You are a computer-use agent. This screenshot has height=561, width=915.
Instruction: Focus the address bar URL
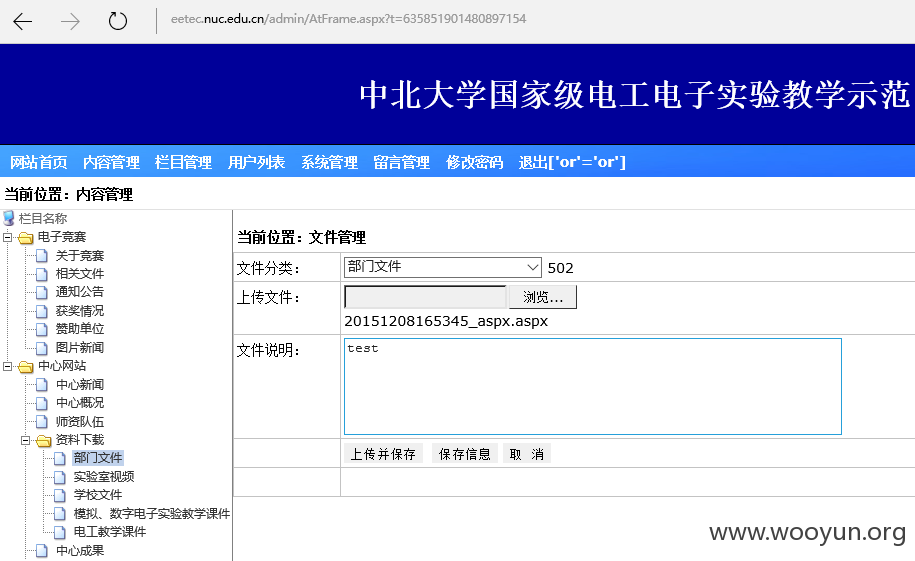(x=348, y=19)
